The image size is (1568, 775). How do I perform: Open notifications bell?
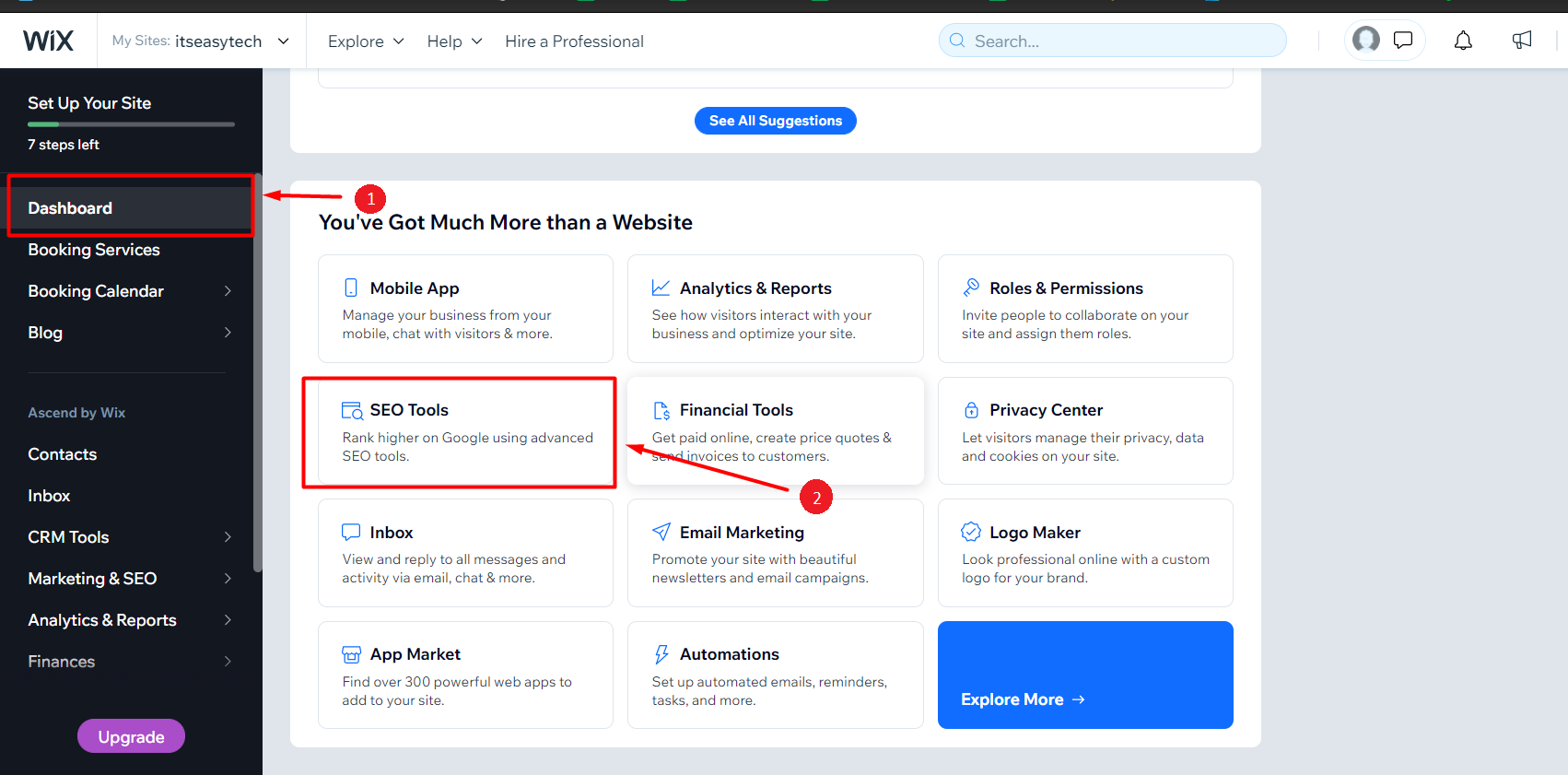(x=1463, y=40)
